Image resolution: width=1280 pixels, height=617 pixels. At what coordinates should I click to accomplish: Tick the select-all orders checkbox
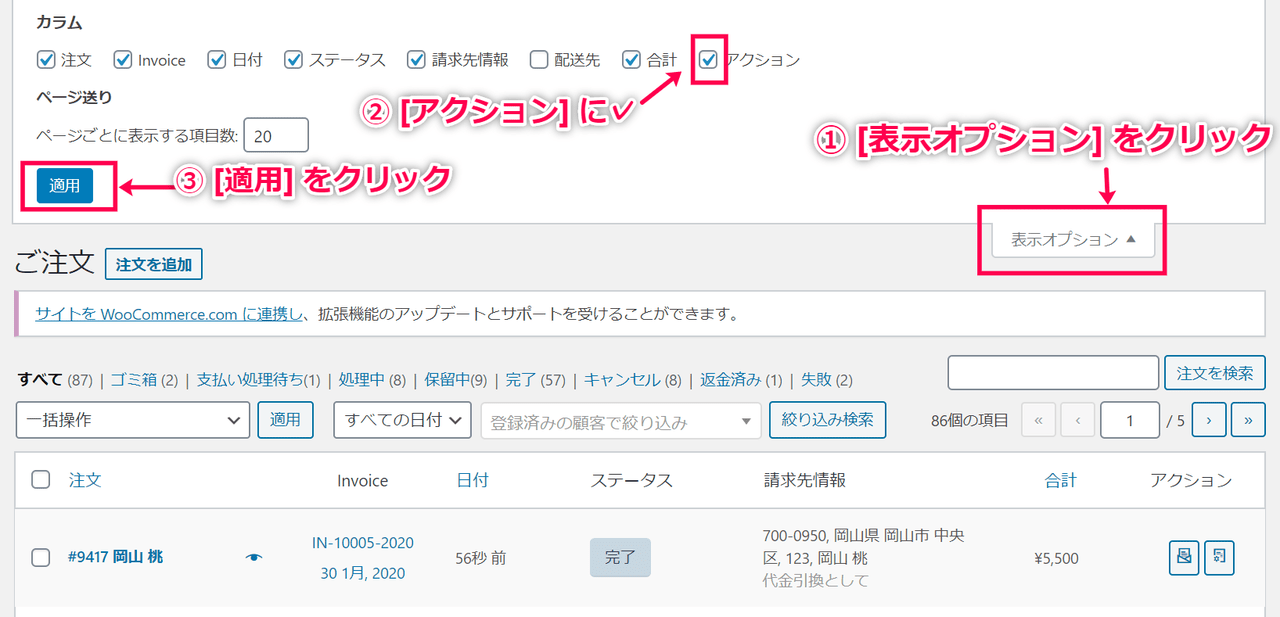(41, 480)
